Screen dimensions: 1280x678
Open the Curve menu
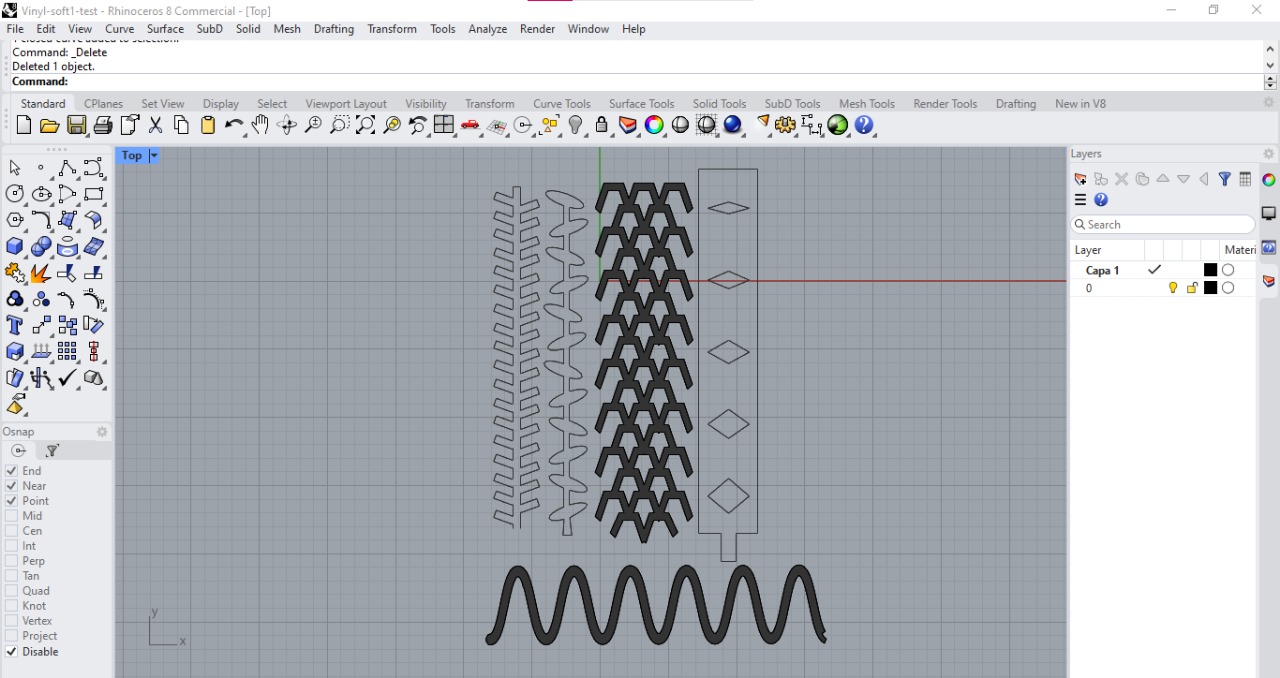119,29
